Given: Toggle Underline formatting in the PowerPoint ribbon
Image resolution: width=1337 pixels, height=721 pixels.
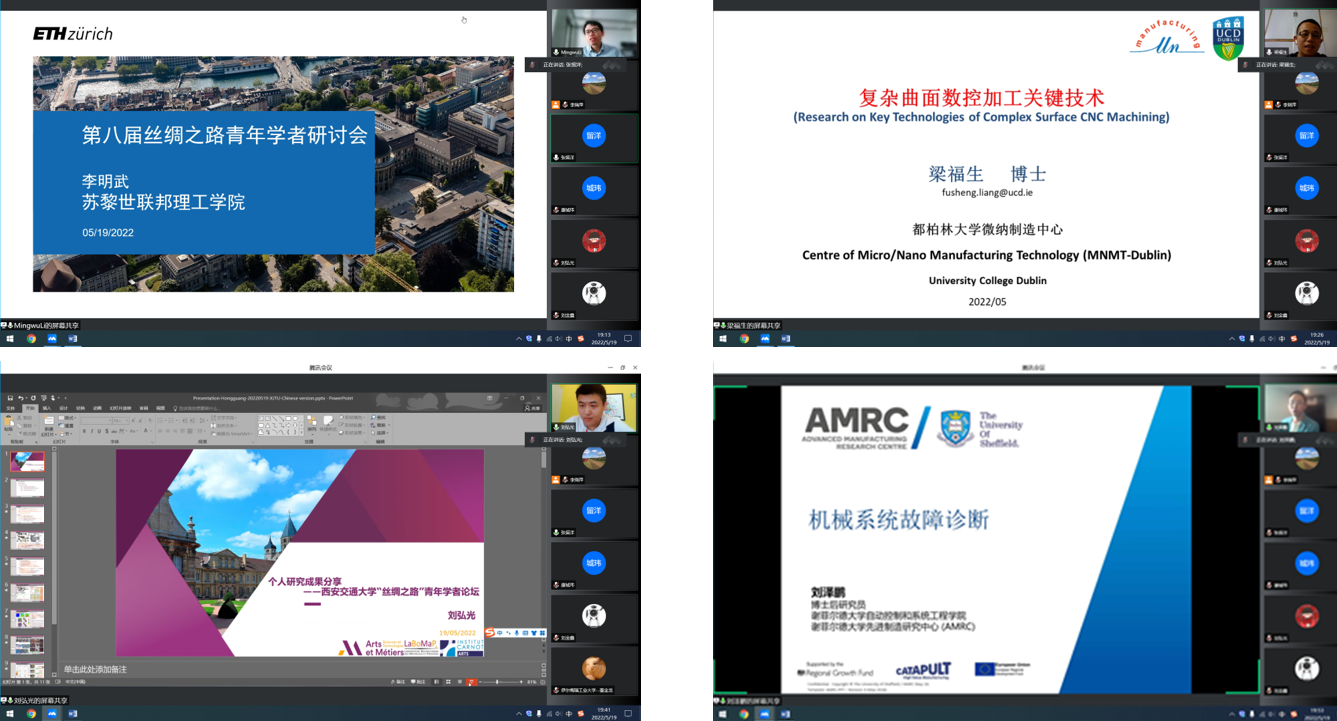Looking at the screenshot, I should (99, 432).
